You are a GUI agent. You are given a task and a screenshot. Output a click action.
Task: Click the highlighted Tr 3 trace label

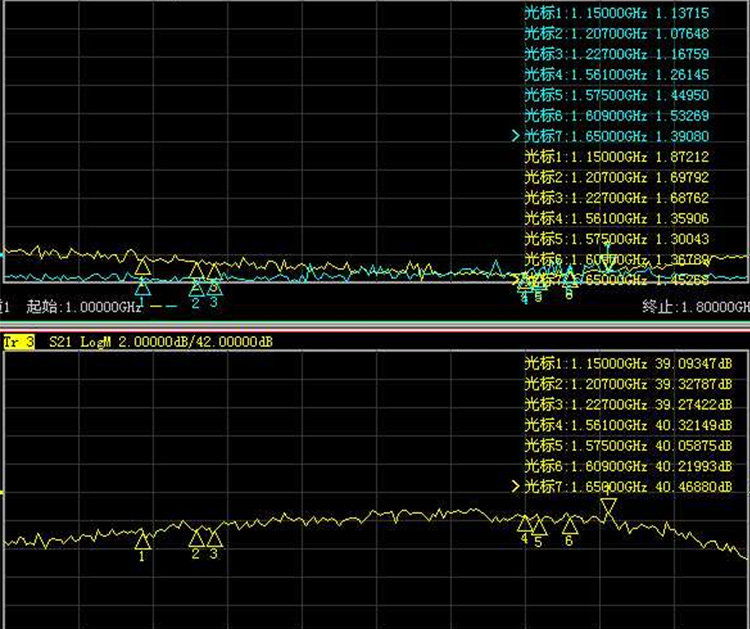[18, 343]
